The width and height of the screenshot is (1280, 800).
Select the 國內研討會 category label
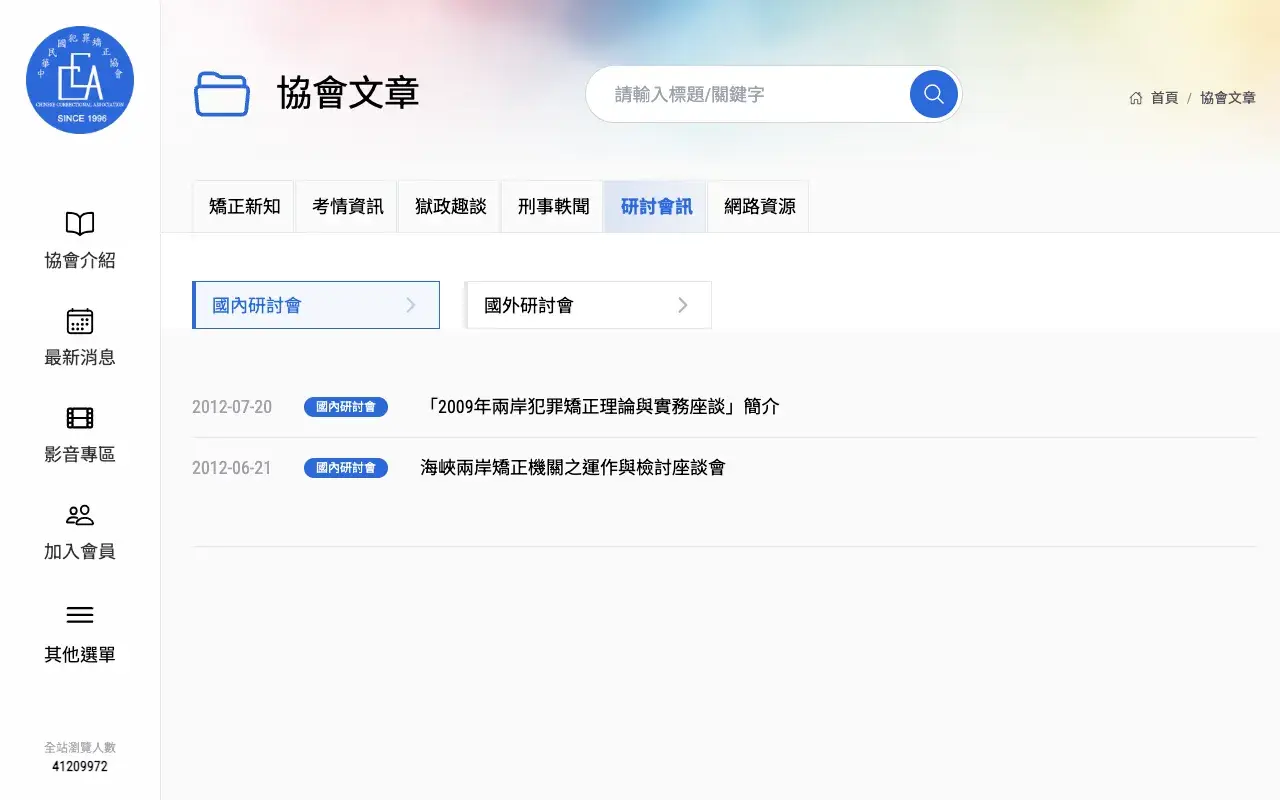pos(257,305)
